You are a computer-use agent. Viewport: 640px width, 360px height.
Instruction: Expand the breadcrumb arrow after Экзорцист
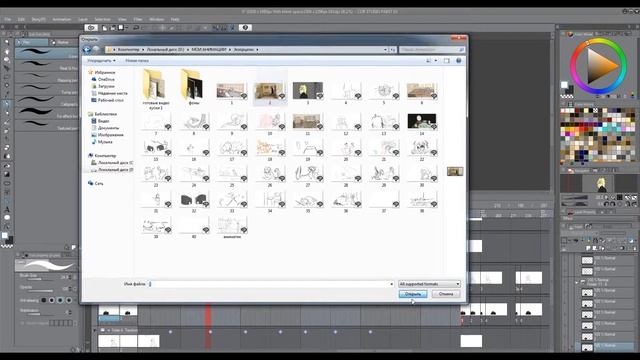pos(257,49)
